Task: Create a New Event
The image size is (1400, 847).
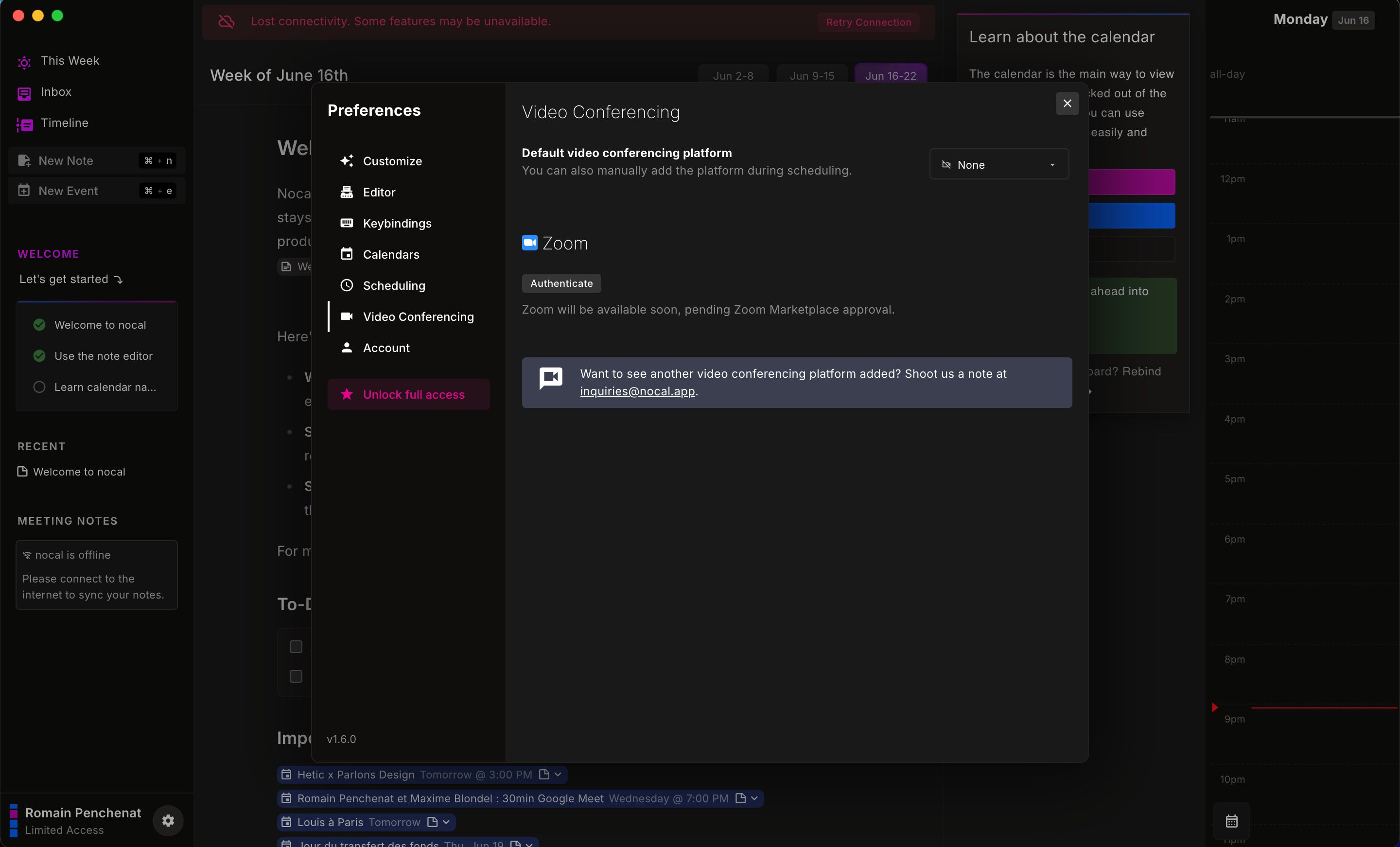Action: coord(97,191)
